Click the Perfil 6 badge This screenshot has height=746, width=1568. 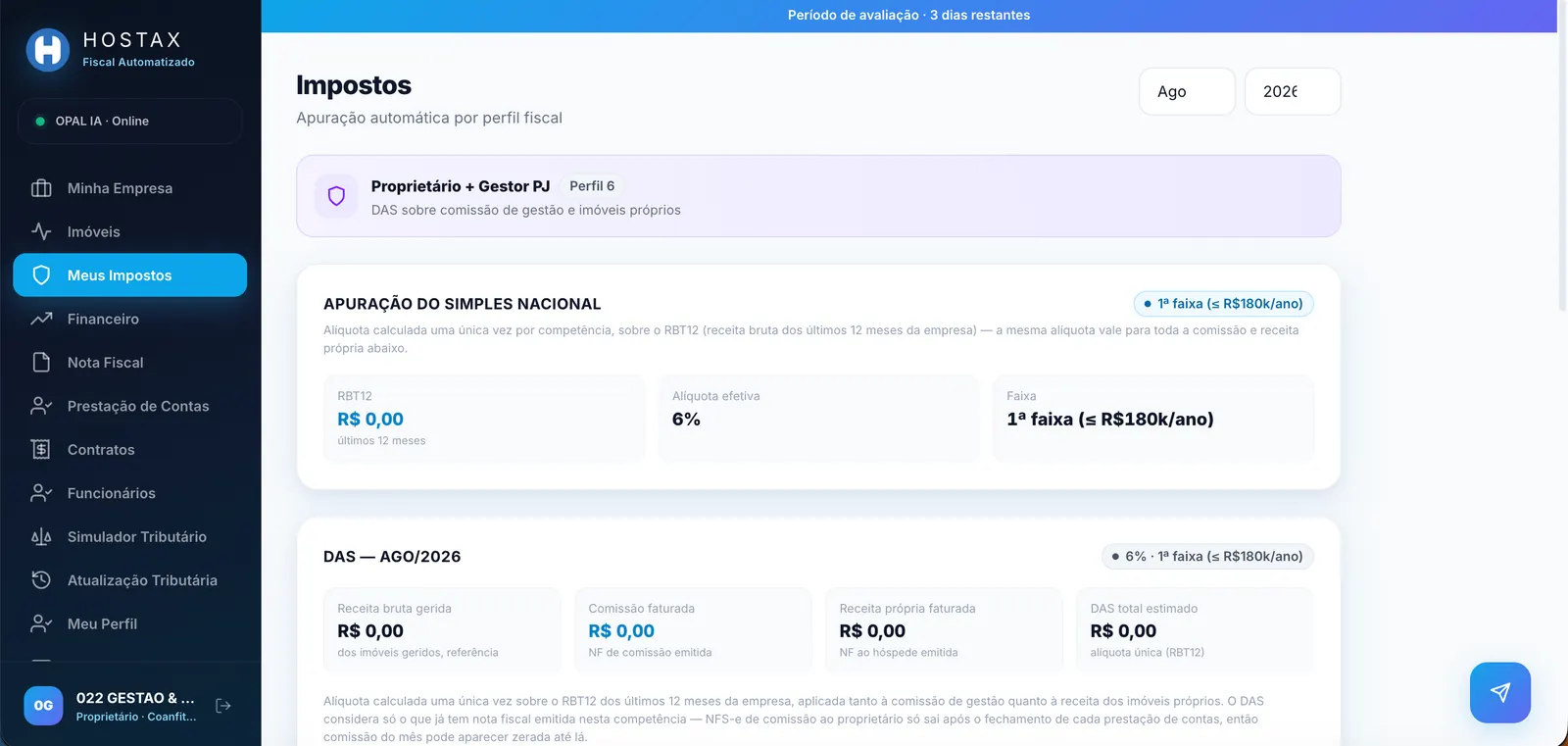click(x=592, y=186)
